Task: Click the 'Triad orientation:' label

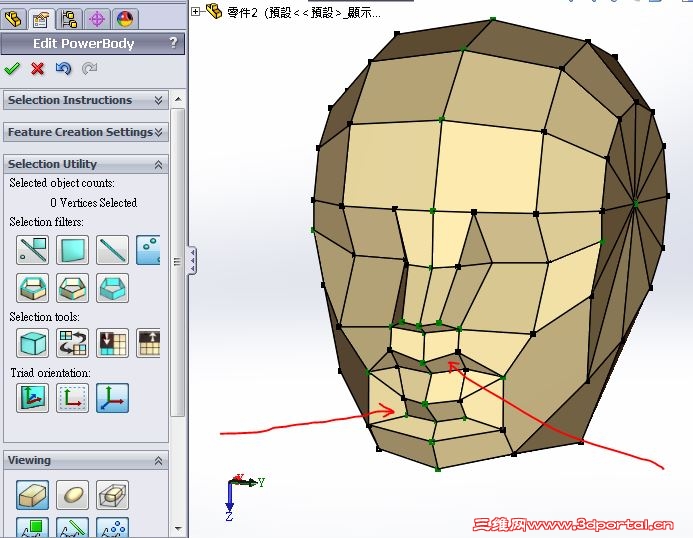Action: (50, 373)
